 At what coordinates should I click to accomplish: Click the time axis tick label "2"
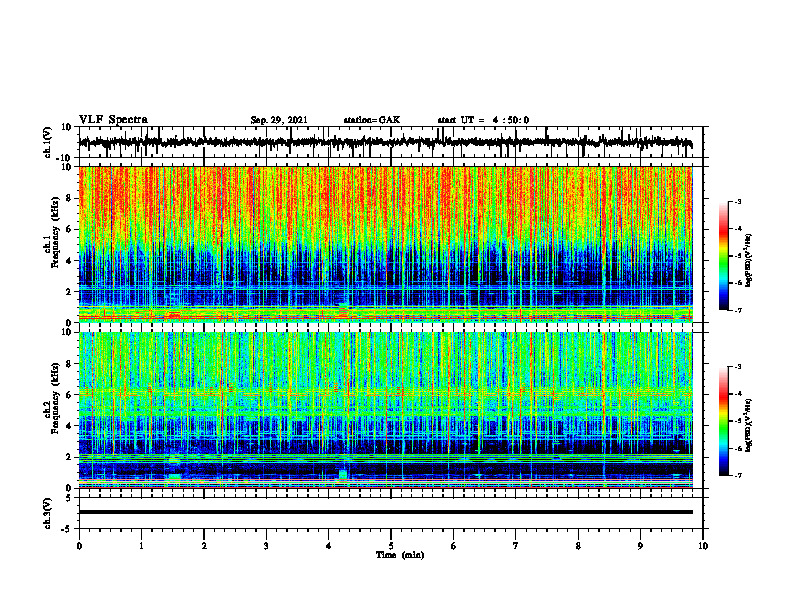click(x=204, y=546)
